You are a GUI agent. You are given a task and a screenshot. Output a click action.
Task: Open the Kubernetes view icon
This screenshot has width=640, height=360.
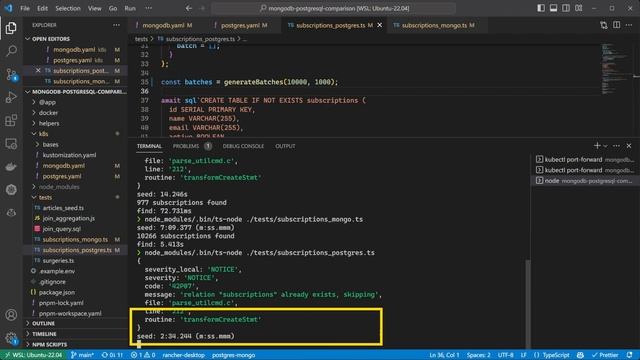(11, 190)
